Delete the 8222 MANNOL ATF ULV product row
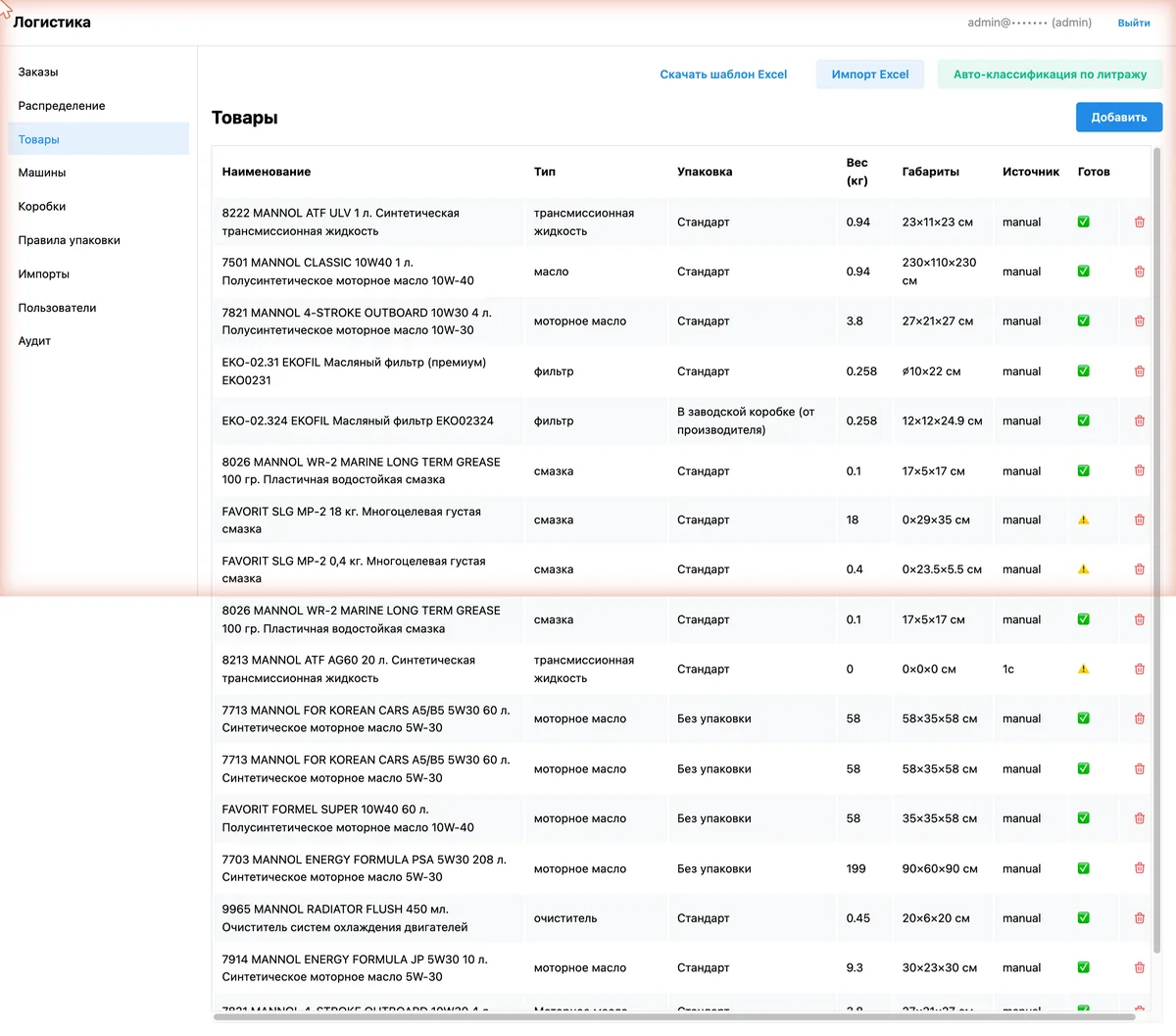 (1139, 222)
